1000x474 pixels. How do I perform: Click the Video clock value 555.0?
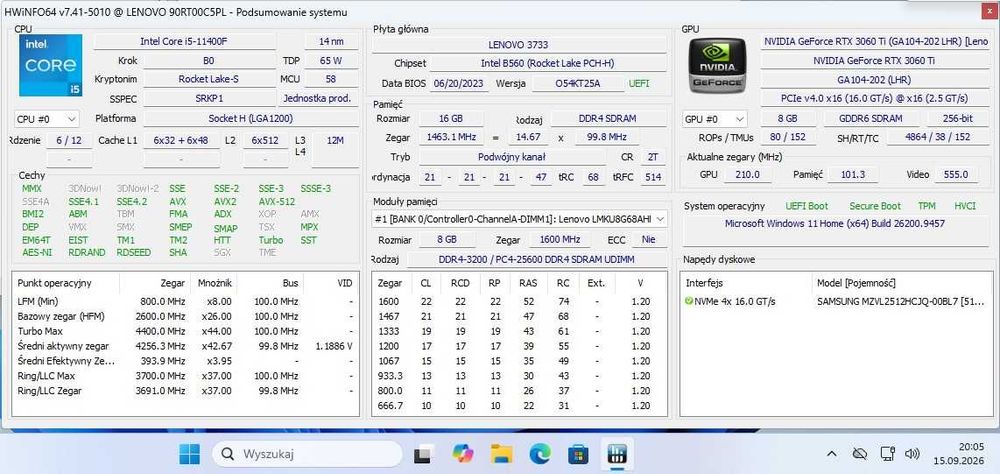click(956, 175)
